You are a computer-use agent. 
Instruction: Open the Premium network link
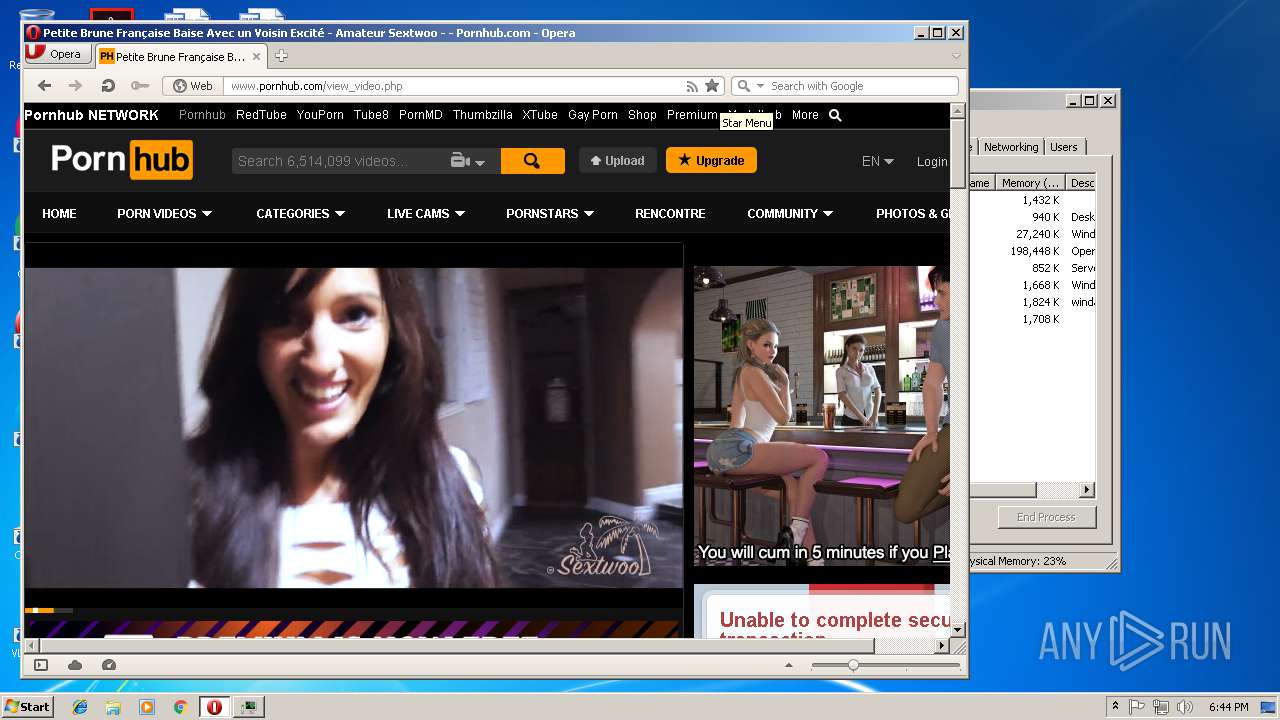[692, 115]
